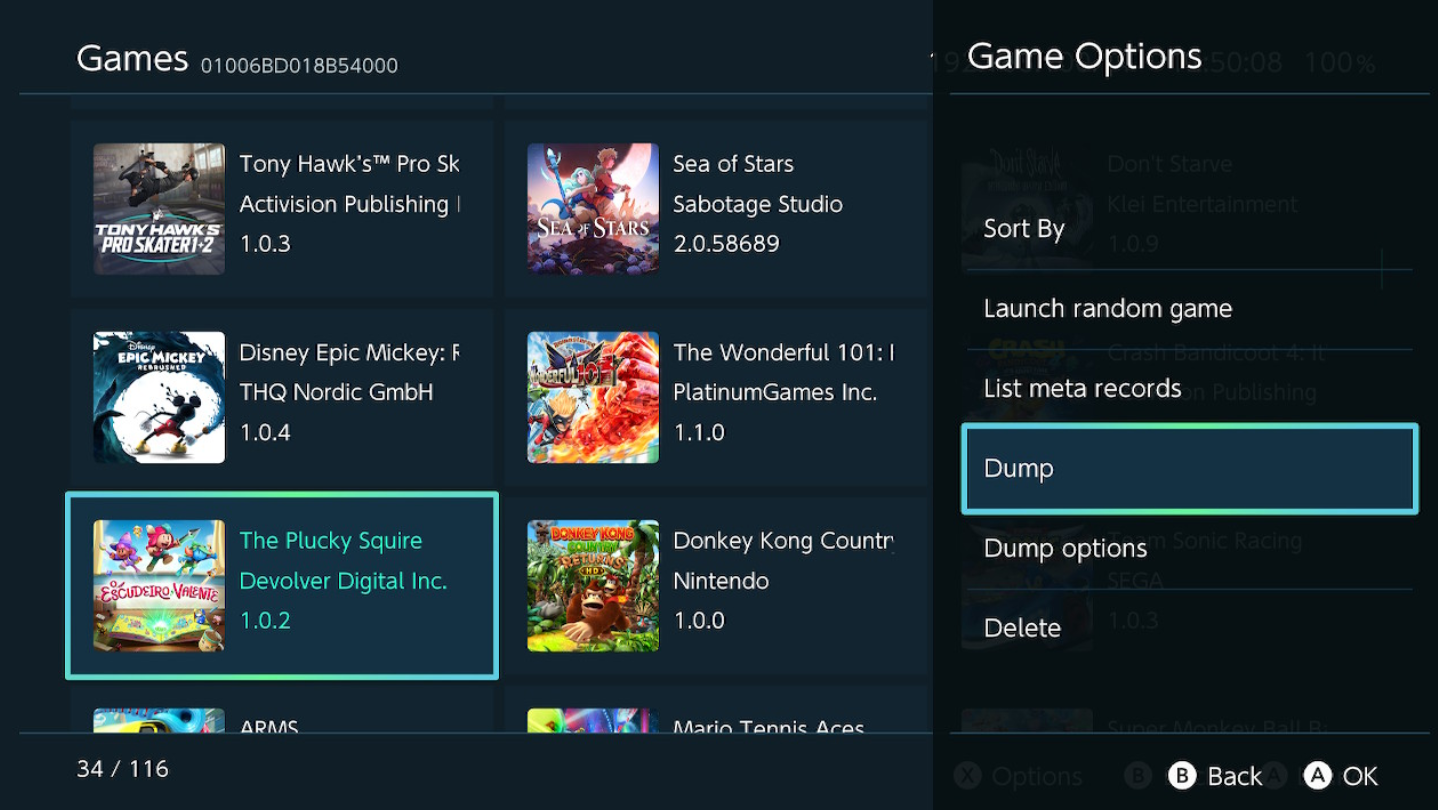
Task: Open the Sort By menu option
Action: (x=1024, y=229)
